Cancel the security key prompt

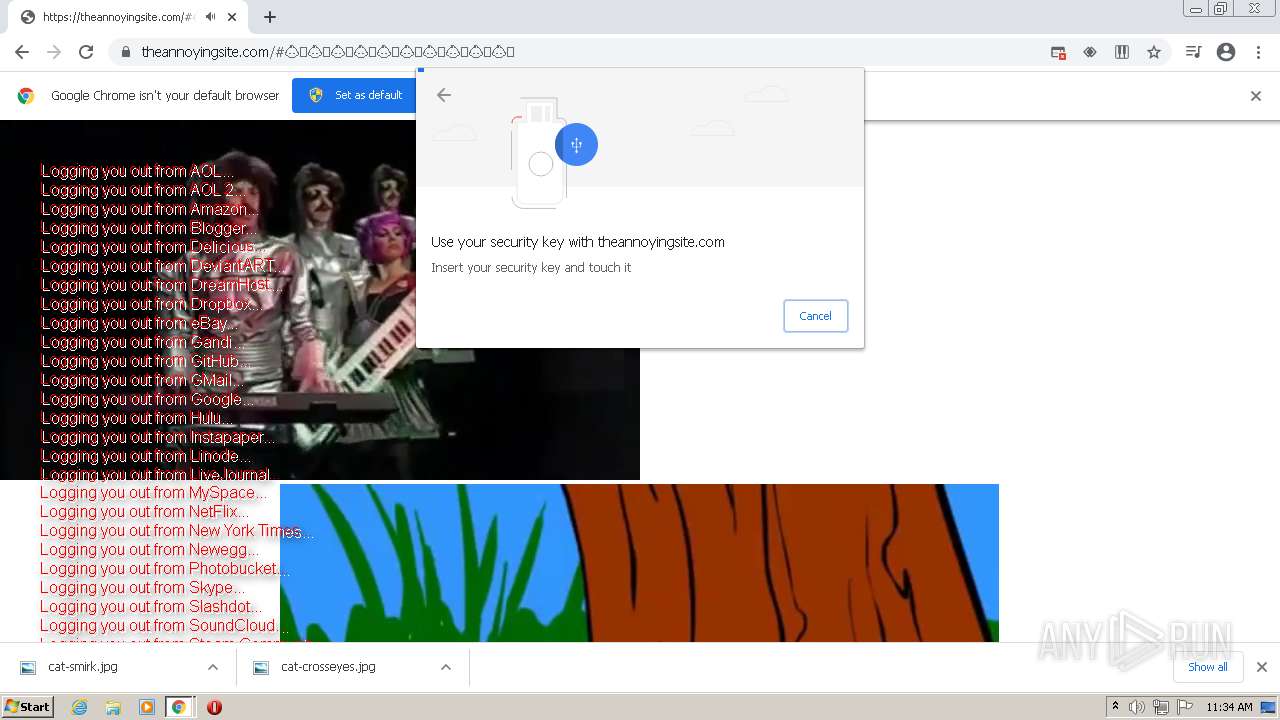815,316
